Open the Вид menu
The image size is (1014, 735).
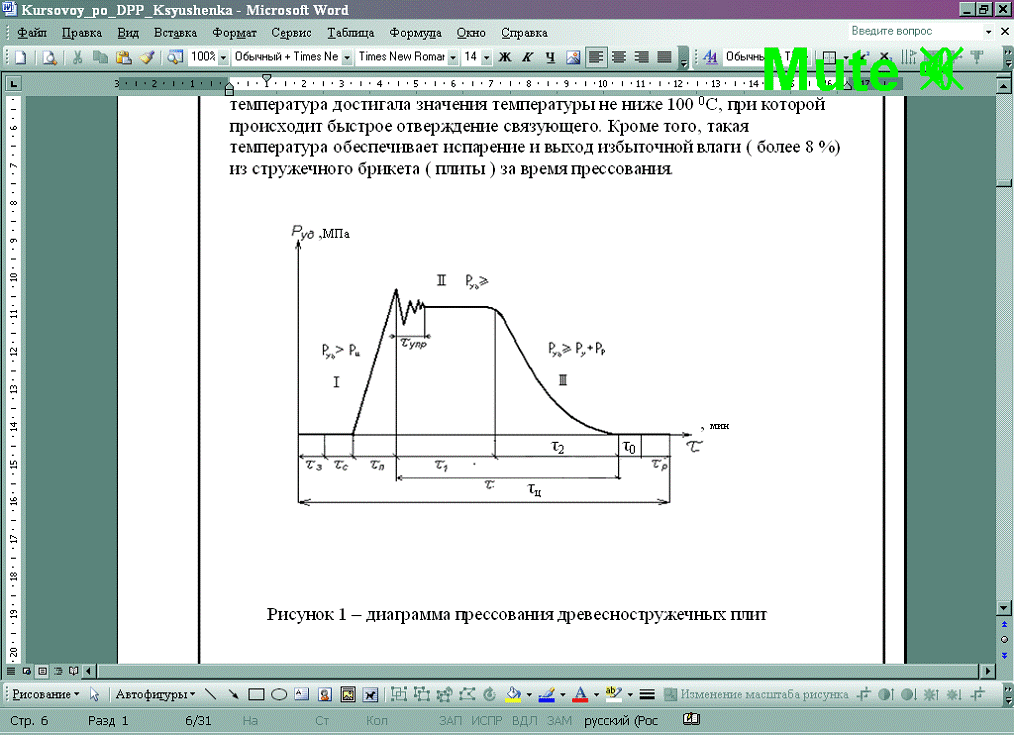pos(128,33)
